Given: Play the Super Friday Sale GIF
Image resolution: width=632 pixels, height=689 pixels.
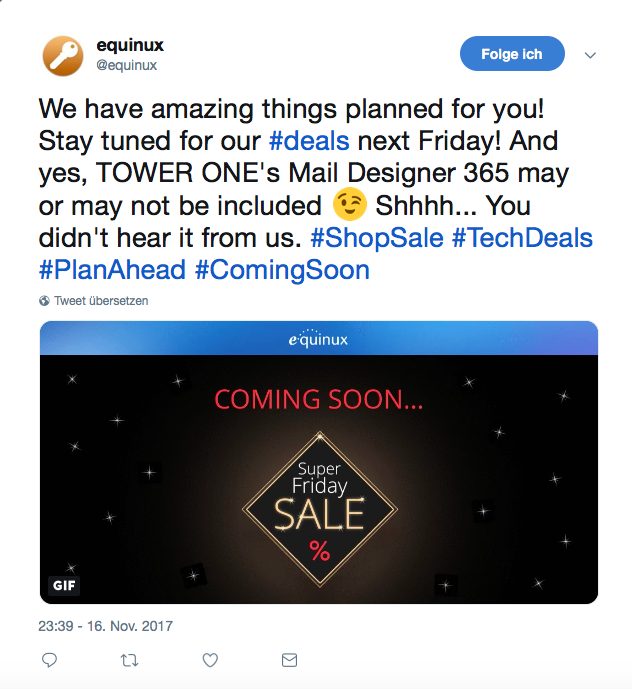Looking at the screenshot, I should click(x=319, y=479).
